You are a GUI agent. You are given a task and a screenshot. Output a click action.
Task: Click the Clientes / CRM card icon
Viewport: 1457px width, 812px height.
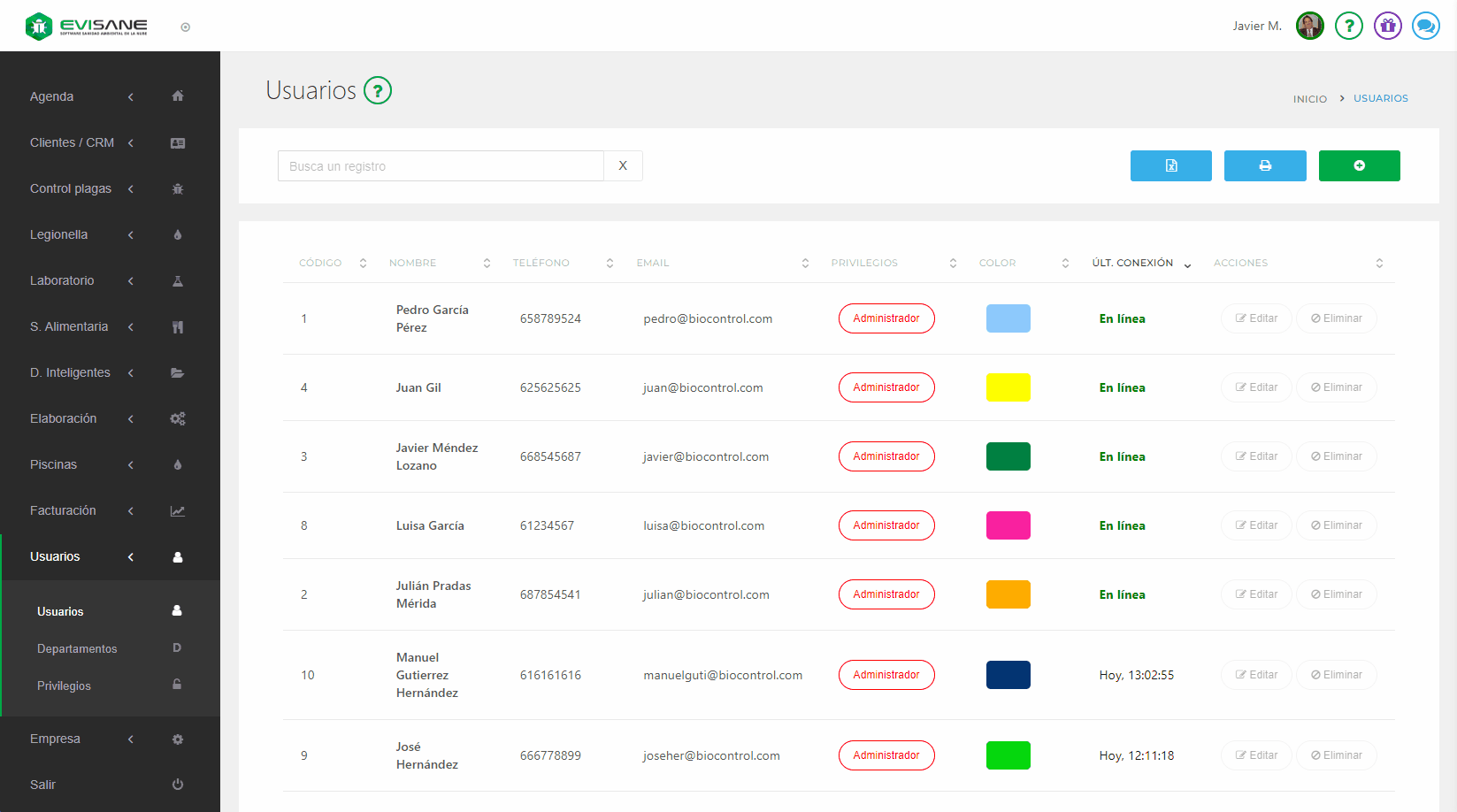click(178, 142)
